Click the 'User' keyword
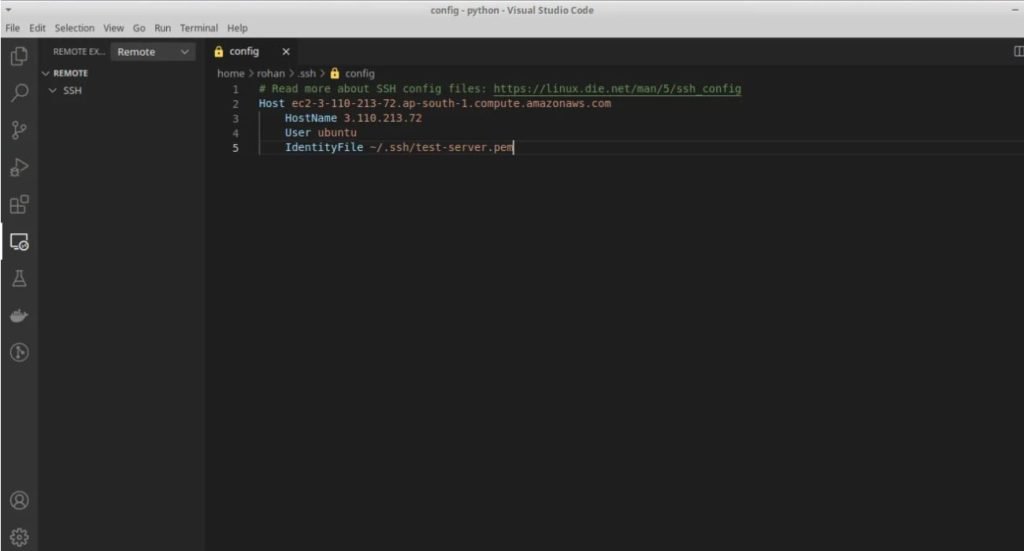 (x=297, y=133)
